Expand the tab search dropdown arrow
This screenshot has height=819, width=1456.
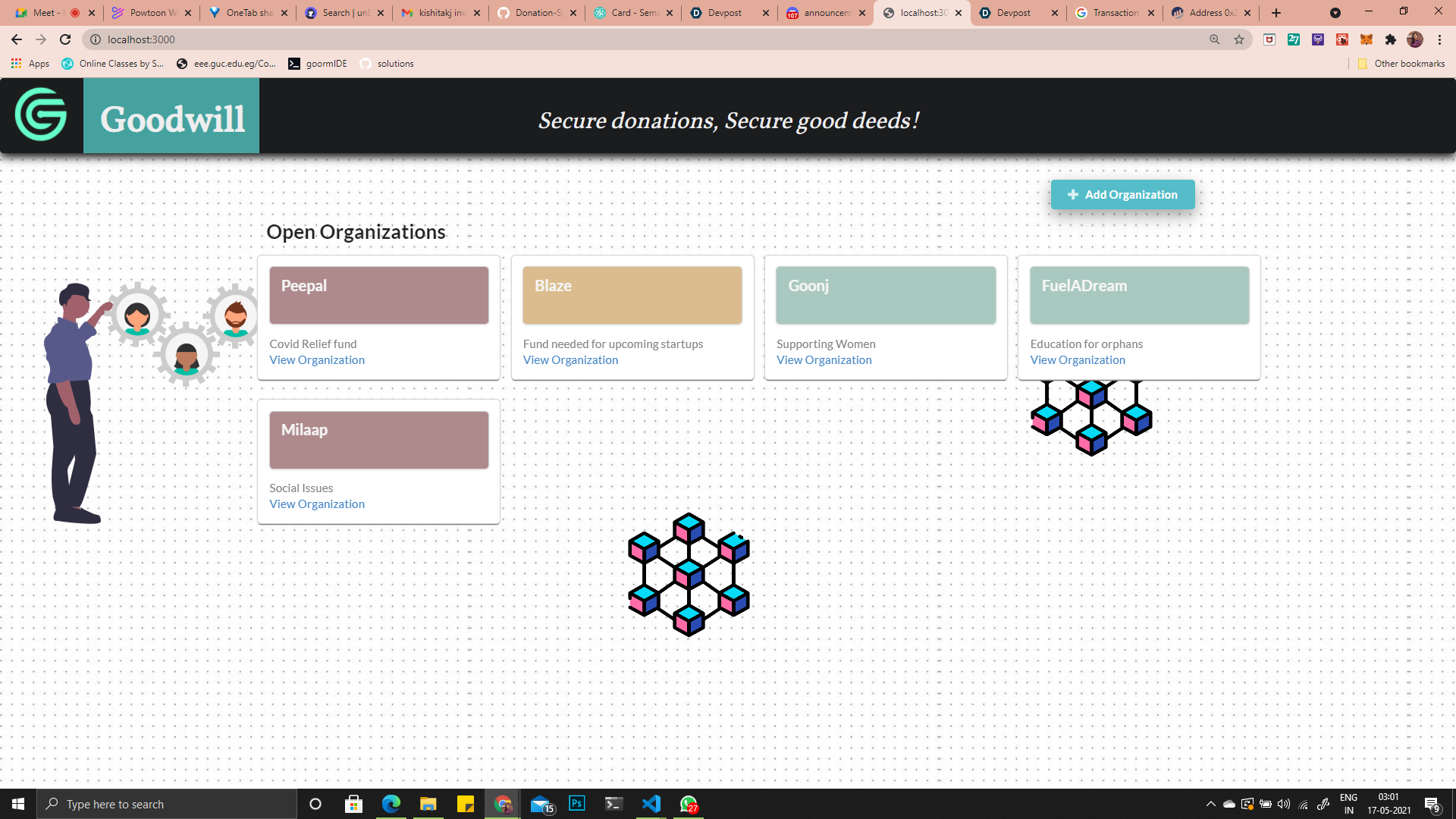(x=1335, y=13)
